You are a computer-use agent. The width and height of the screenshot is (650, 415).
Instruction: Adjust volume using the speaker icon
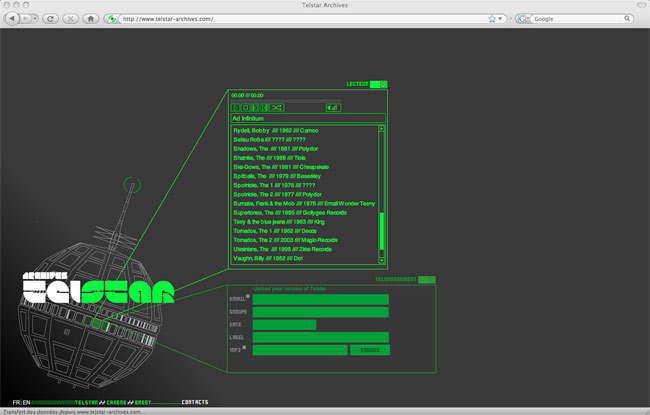click(333, 108)
